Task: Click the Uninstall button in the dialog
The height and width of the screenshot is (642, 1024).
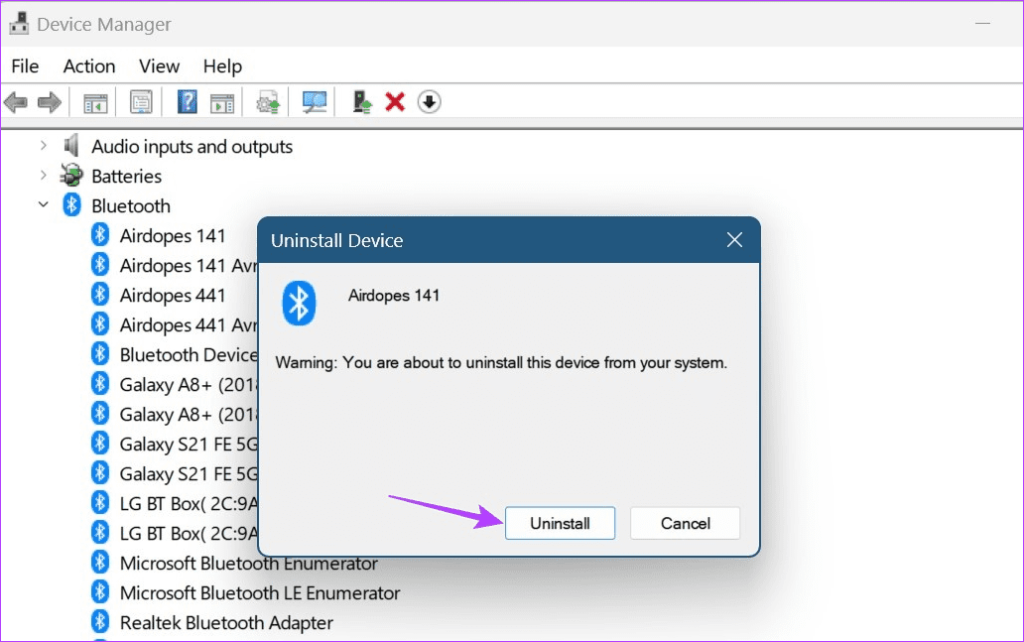Action: (560, 523)
